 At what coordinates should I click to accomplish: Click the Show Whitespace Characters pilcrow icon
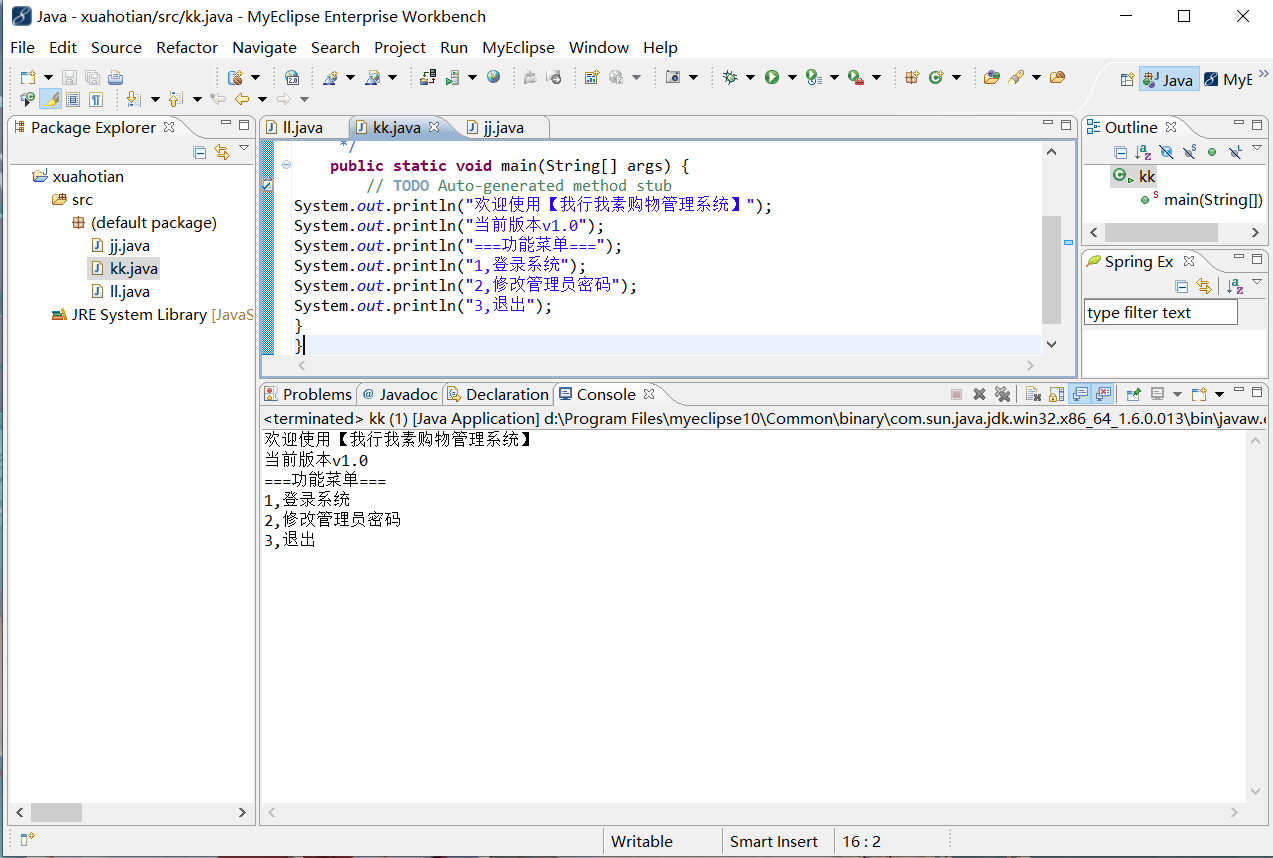pyautogui.click(x=96, y=99)
